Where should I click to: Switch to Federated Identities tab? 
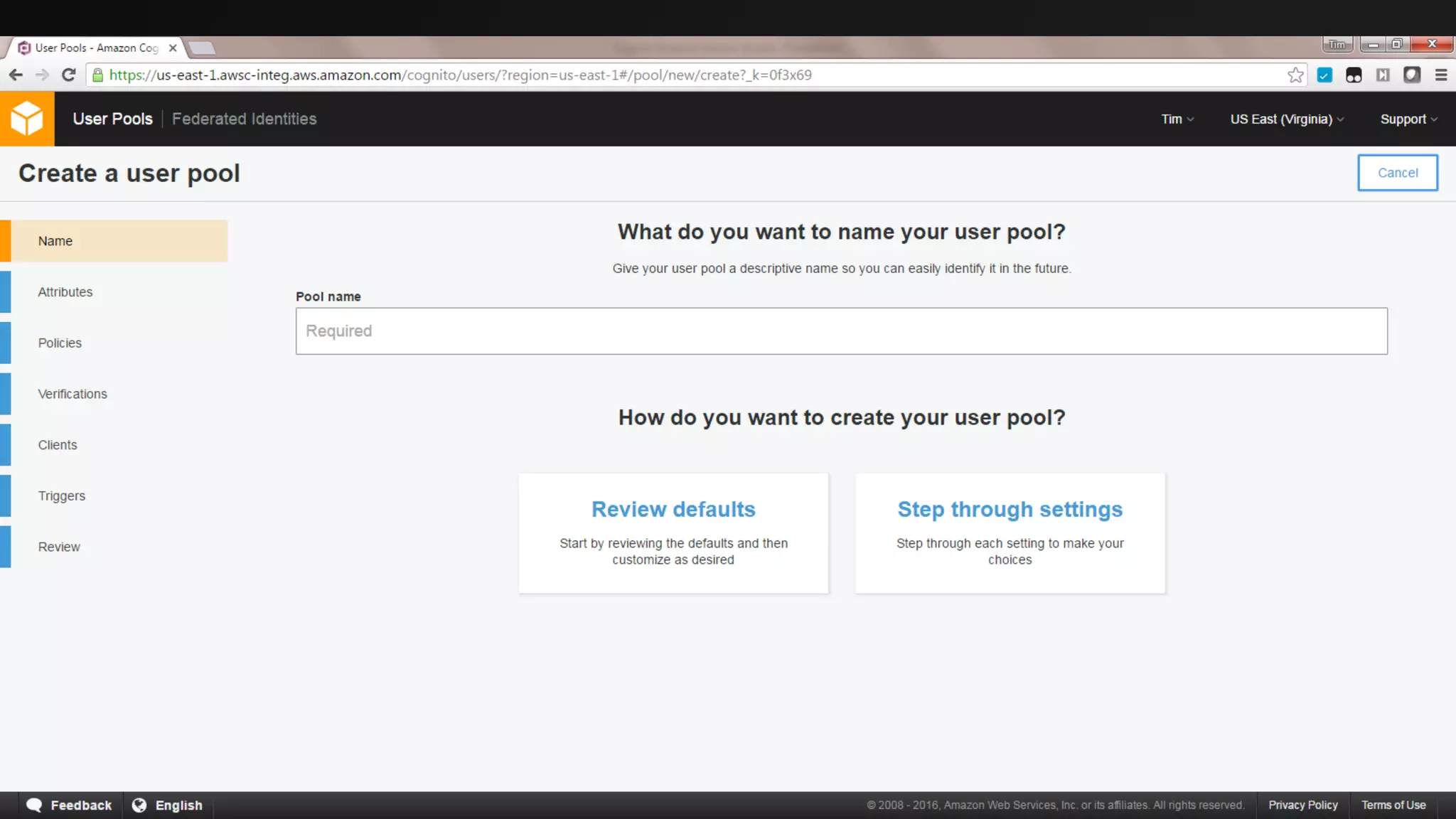(x=244, y=119)
